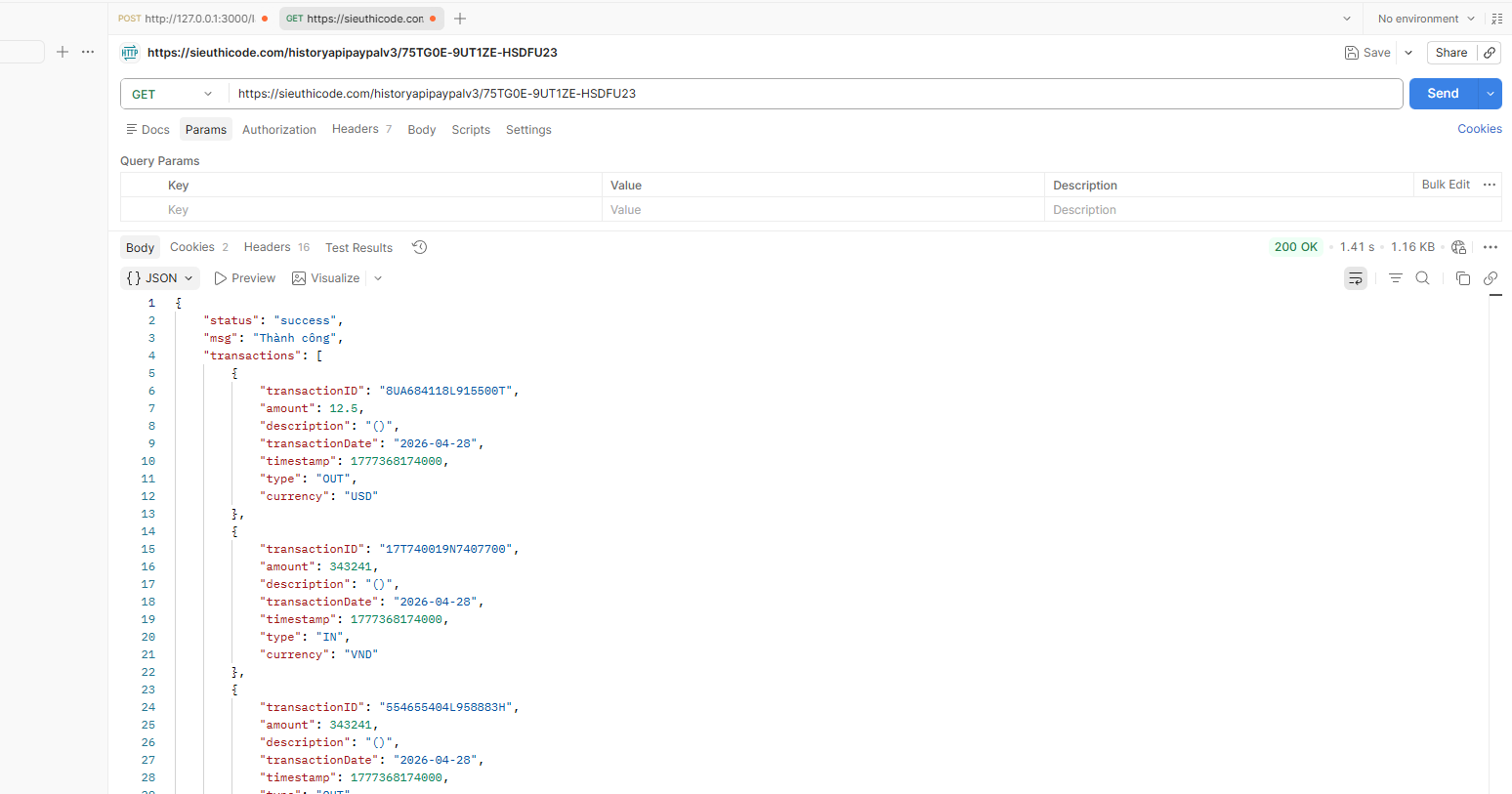
Task: Search the response body with magnifier icon
Action: click(1423, 278)
